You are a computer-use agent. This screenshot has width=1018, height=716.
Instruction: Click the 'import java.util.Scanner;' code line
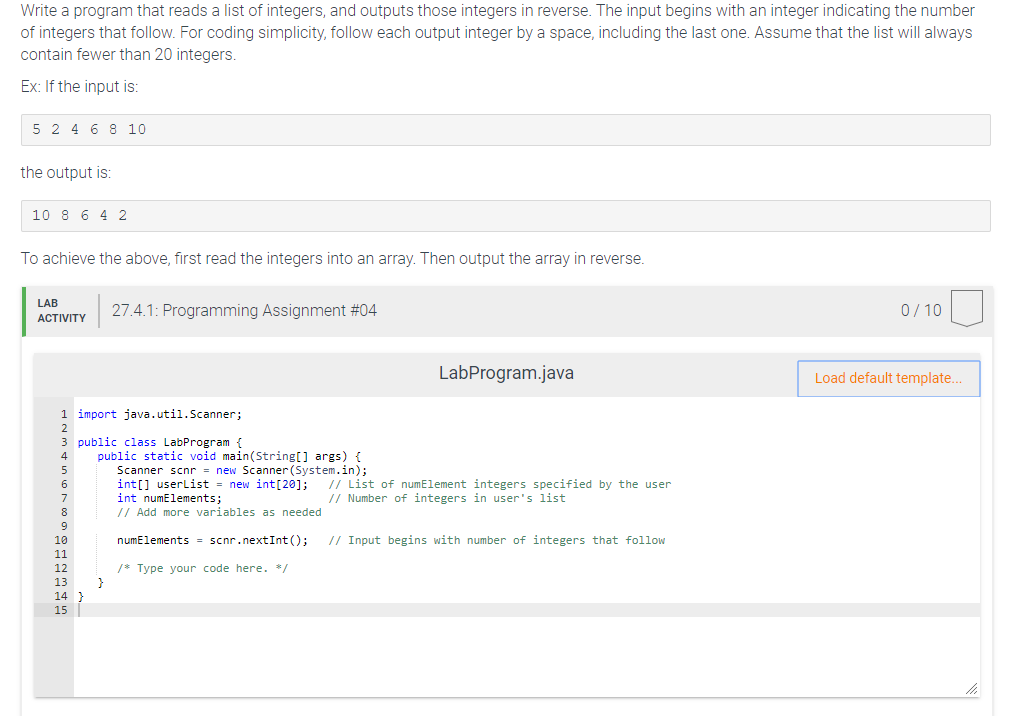[x=160, y=414]
